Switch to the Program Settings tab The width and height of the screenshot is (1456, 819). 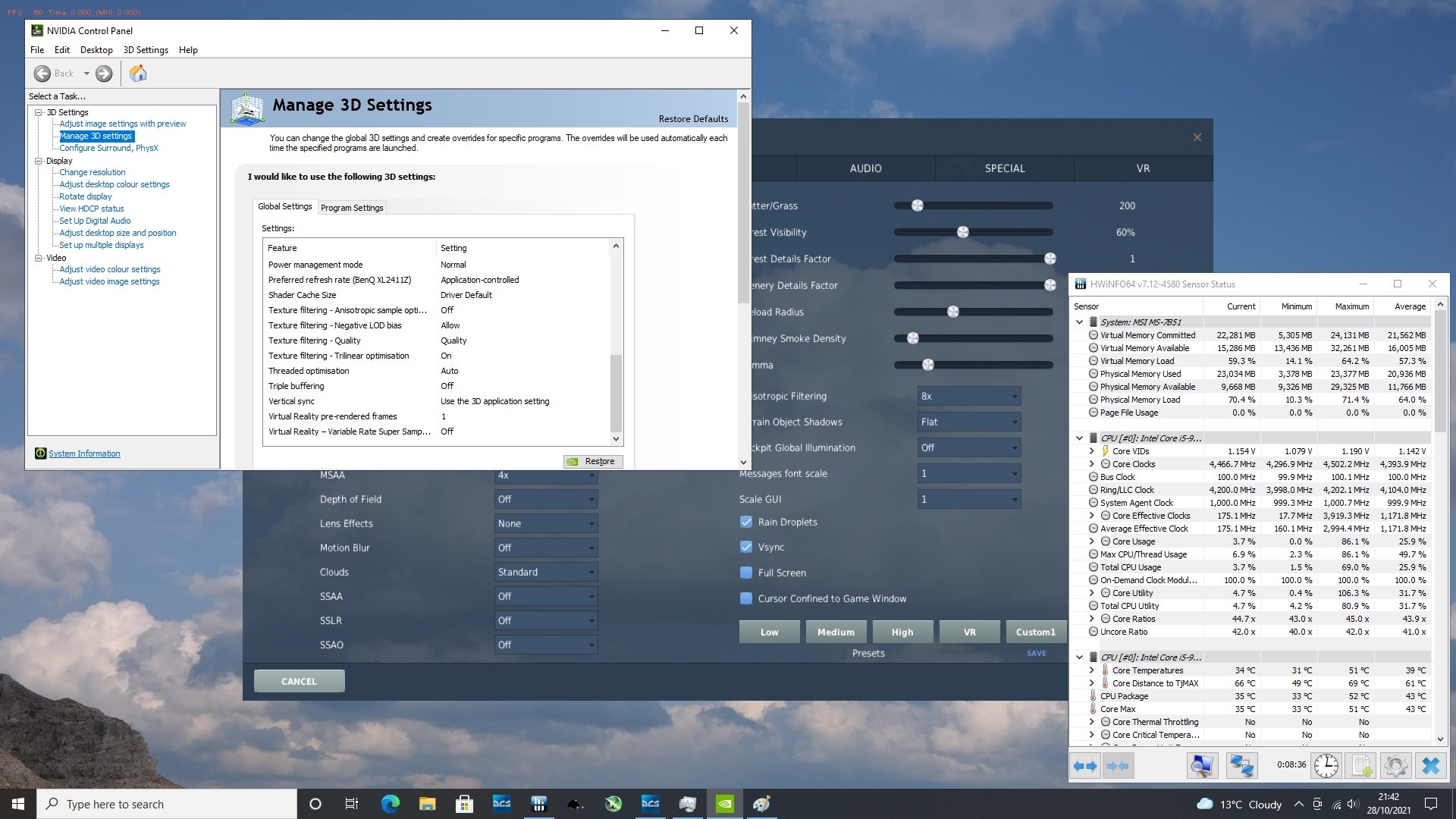pyautogui.click(x=352, y=208)
